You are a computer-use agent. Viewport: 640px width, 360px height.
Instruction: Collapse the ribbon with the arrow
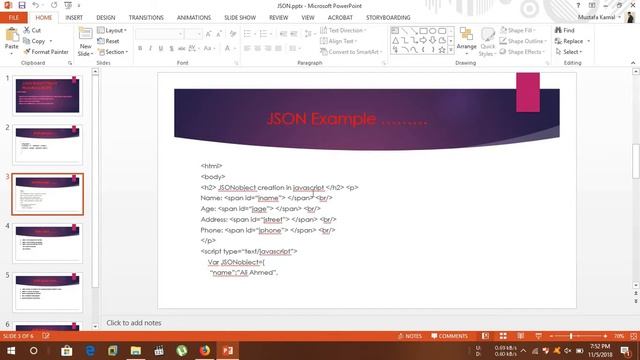[x=633, y=63]
